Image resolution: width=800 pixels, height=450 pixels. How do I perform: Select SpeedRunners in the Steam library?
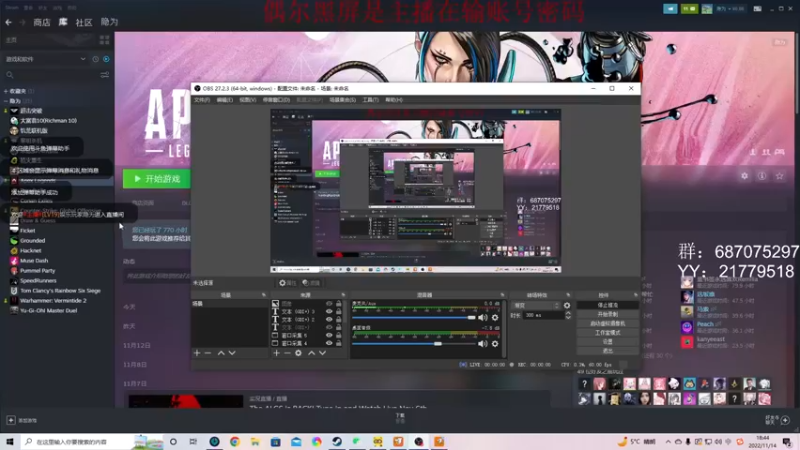pyautogui.click(x=38, y=281)
